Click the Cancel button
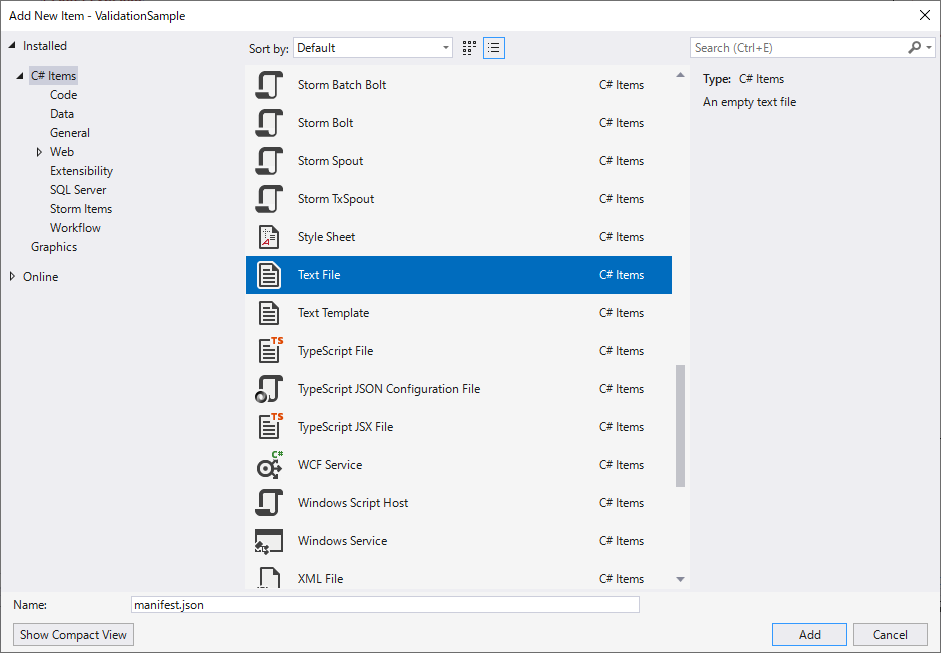Image resolution: width=941 pixels, height=653 pixels. click(890, 635)
